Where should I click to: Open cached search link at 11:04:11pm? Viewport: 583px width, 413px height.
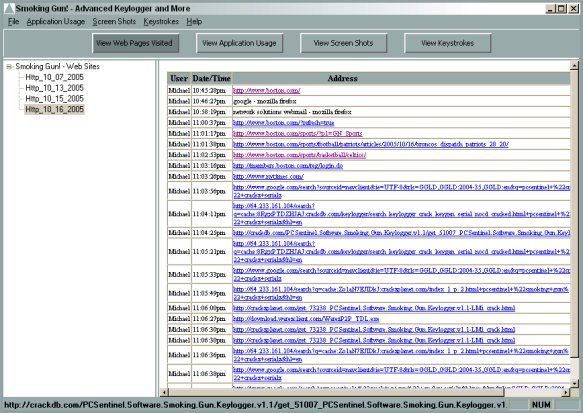tap(402, 214)
